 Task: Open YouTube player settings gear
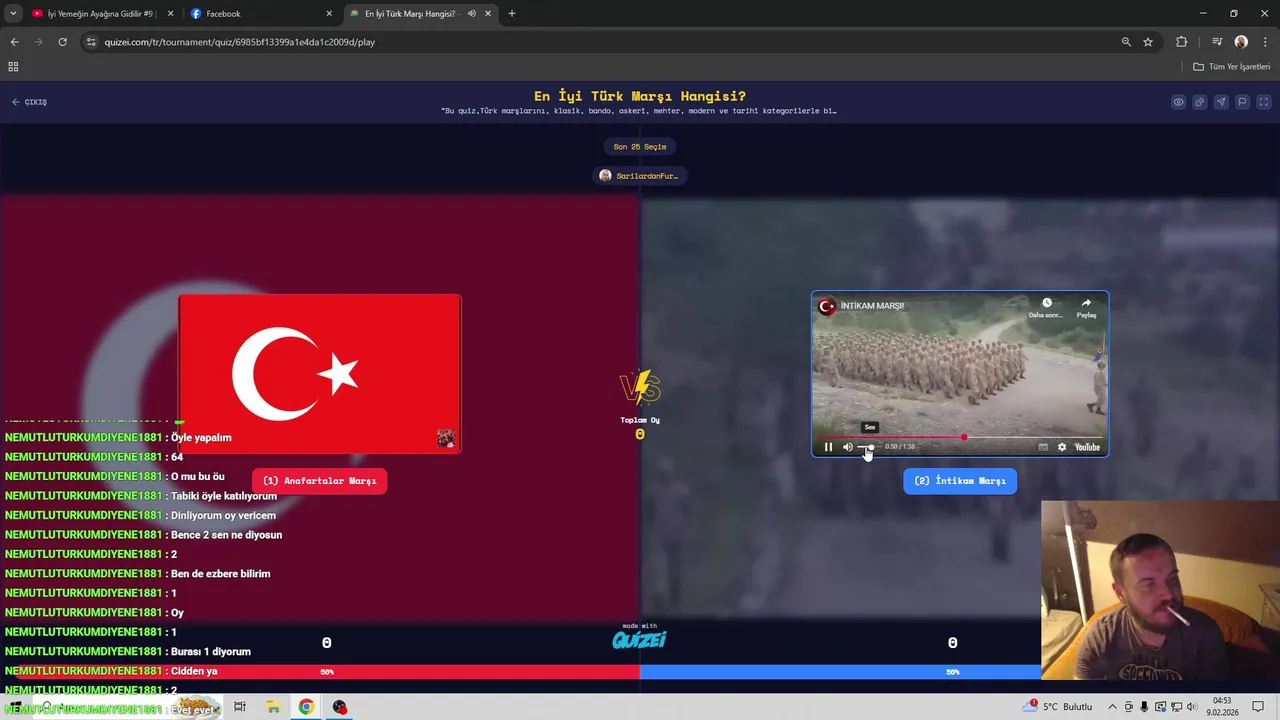pos(1062,447)
